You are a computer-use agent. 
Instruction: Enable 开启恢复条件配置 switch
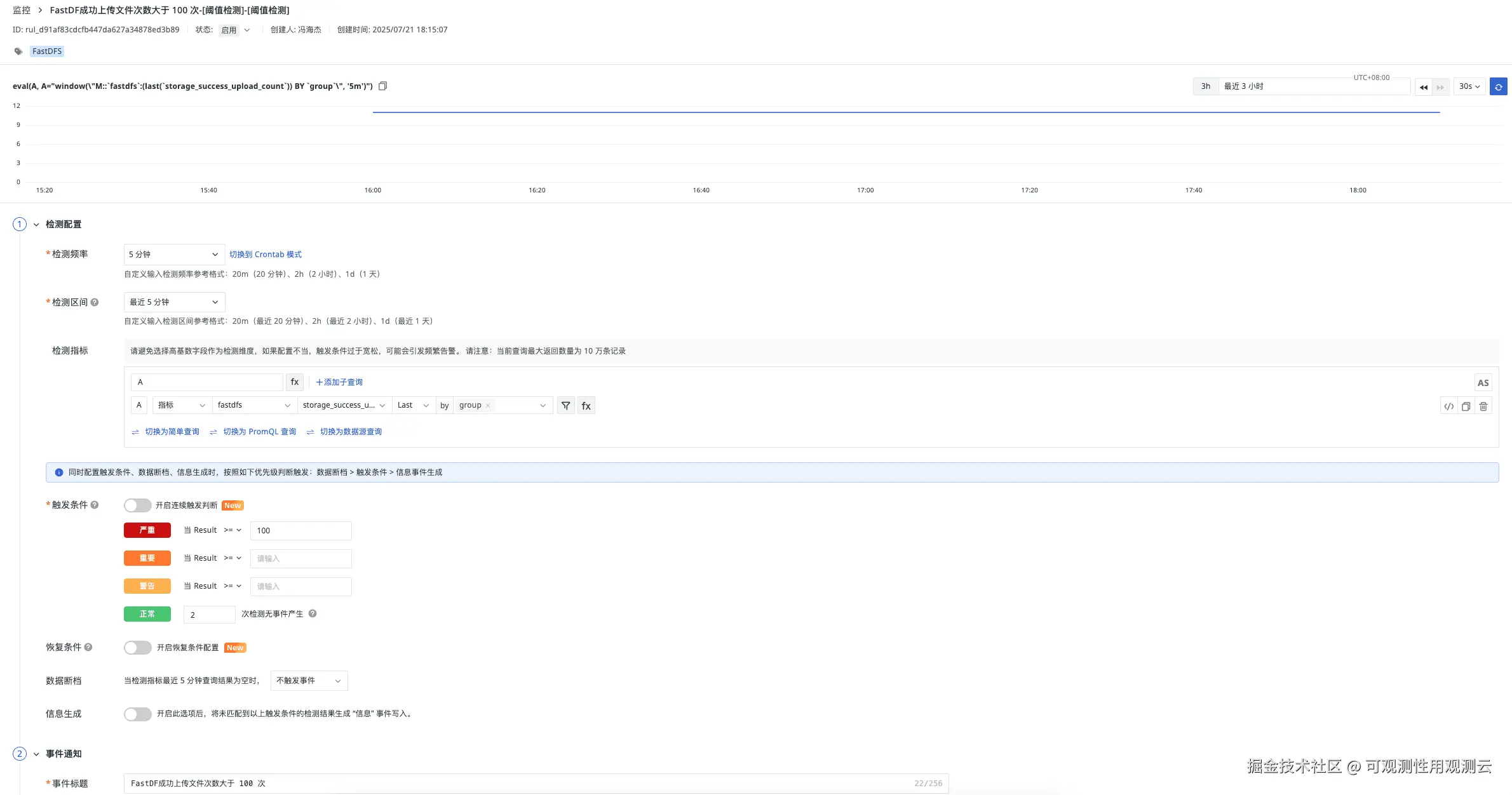pos(137,648)
